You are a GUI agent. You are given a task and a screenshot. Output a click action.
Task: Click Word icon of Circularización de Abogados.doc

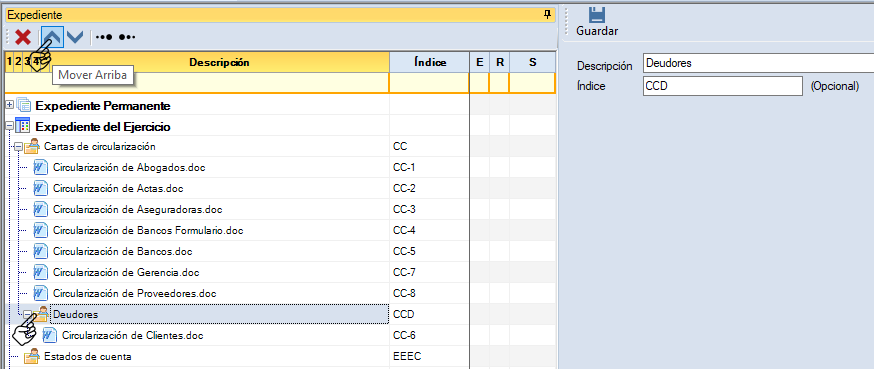click(x=41, y=167)
